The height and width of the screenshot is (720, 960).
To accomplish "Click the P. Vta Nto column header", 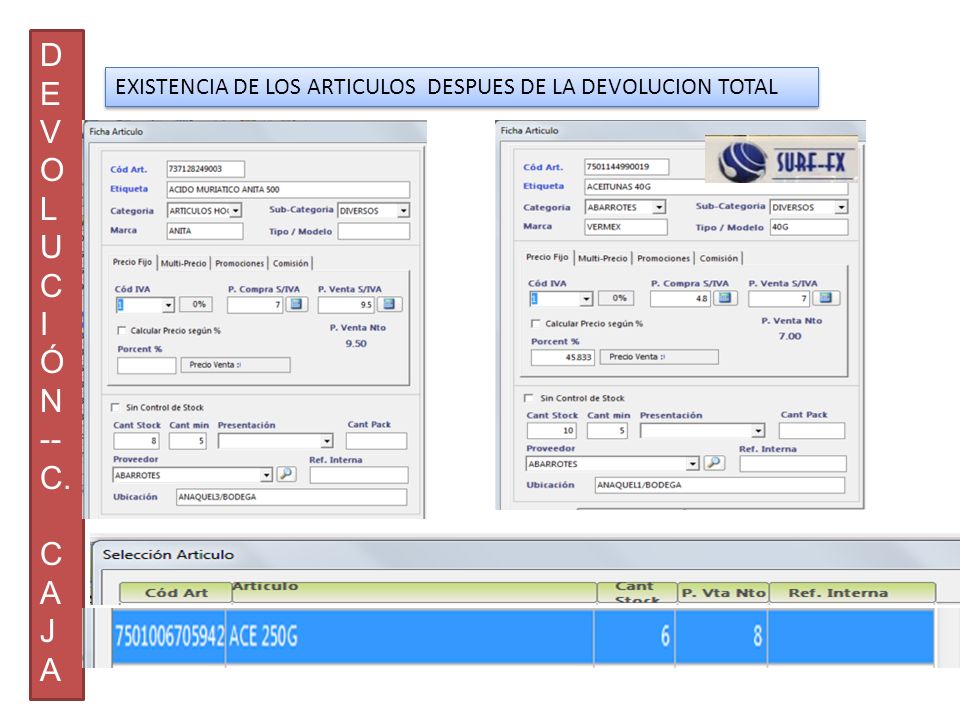I will [723, 592].
